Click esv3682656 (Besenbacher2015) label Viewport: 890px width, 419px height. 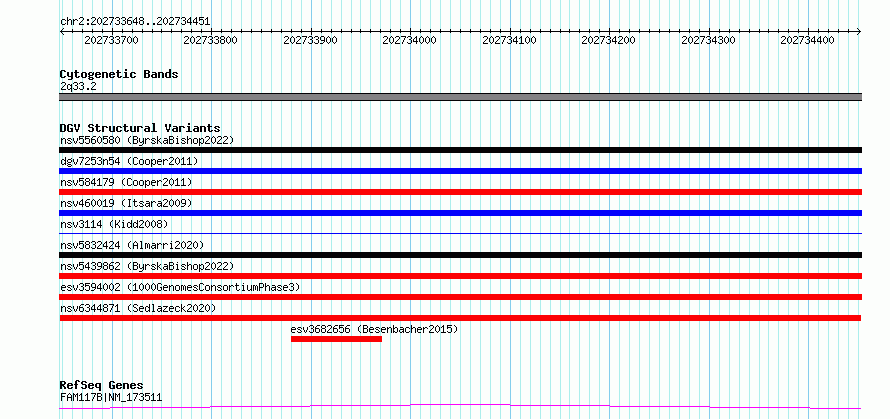374,329
